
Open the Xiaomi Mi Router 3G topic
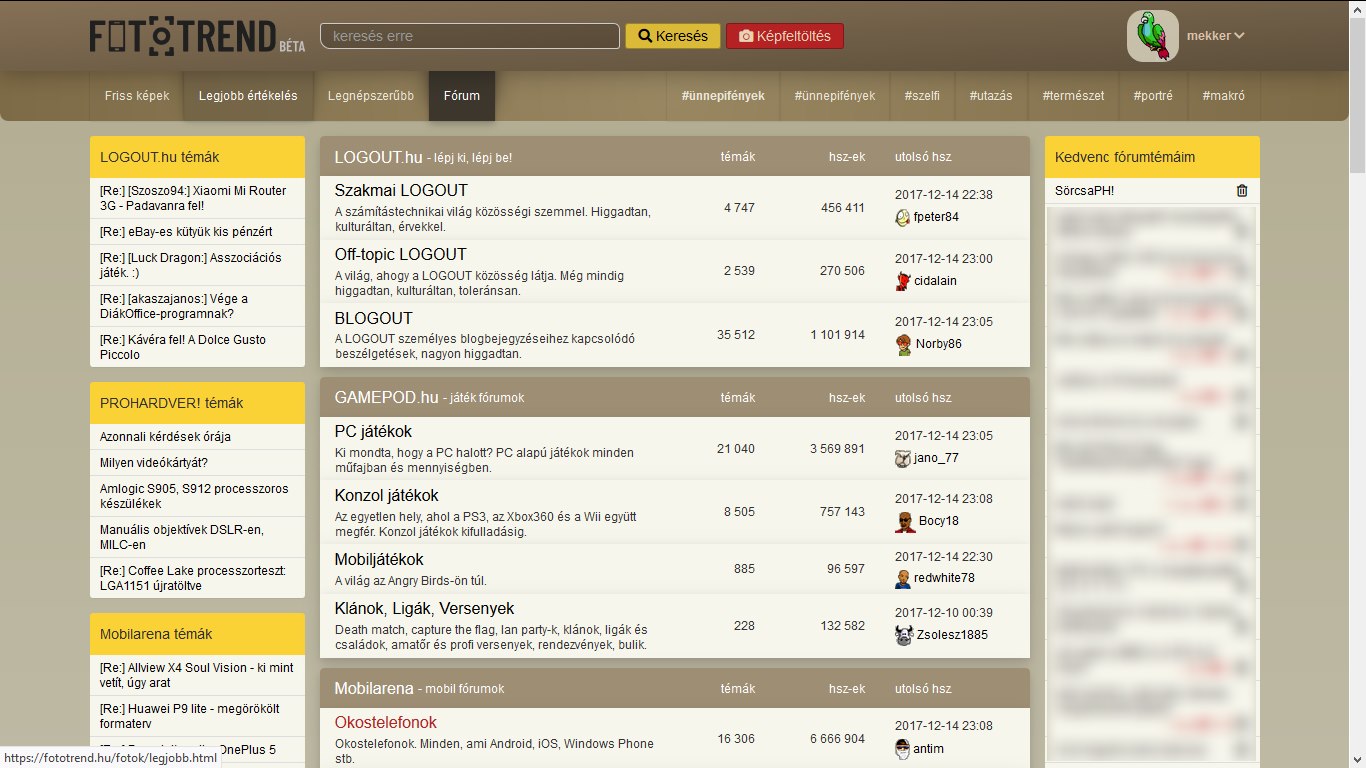tap(197, 198)
